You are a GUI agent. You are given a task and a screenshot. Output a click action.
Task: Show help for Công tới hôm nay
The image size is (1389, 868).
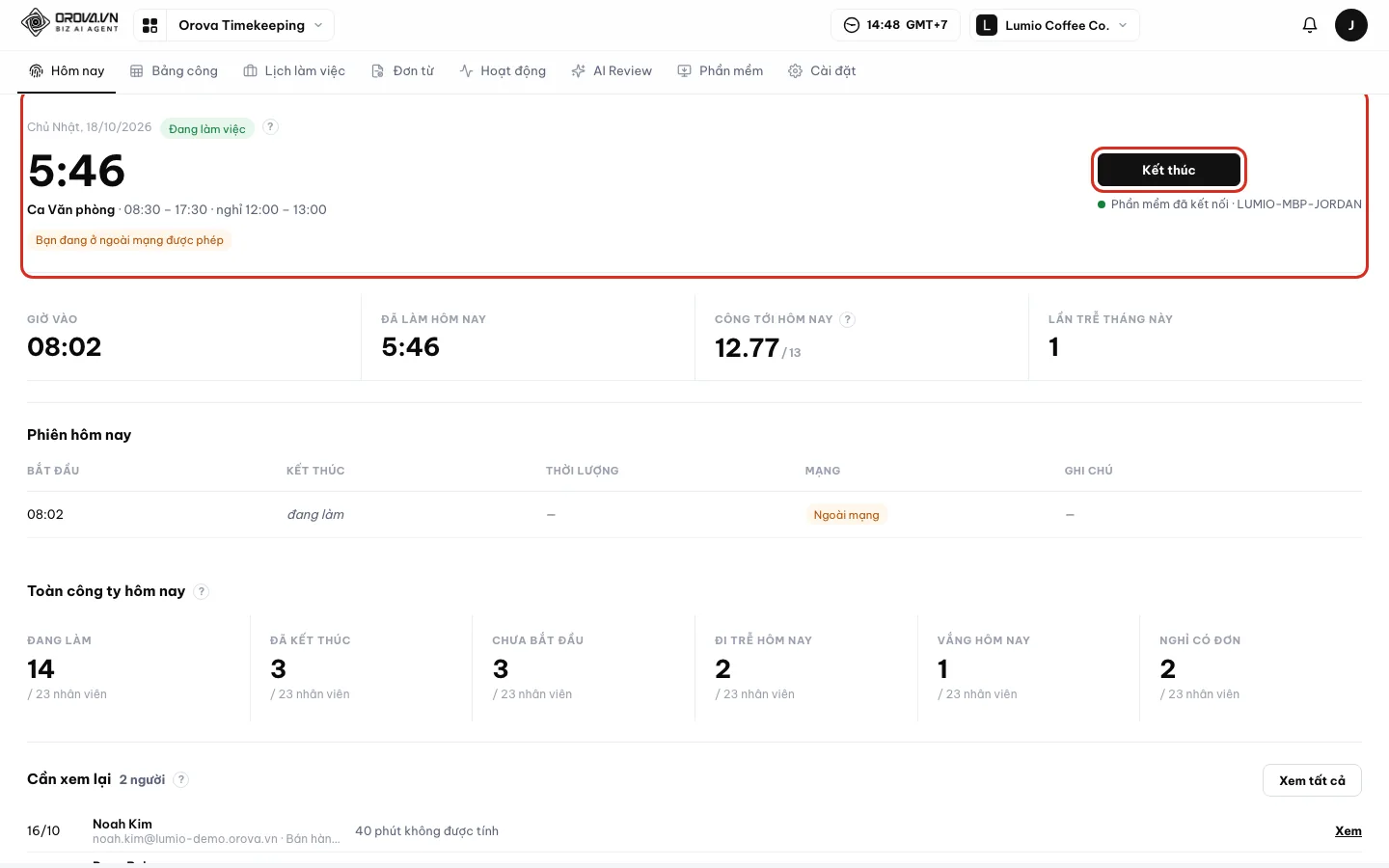(x=847, y=319)
